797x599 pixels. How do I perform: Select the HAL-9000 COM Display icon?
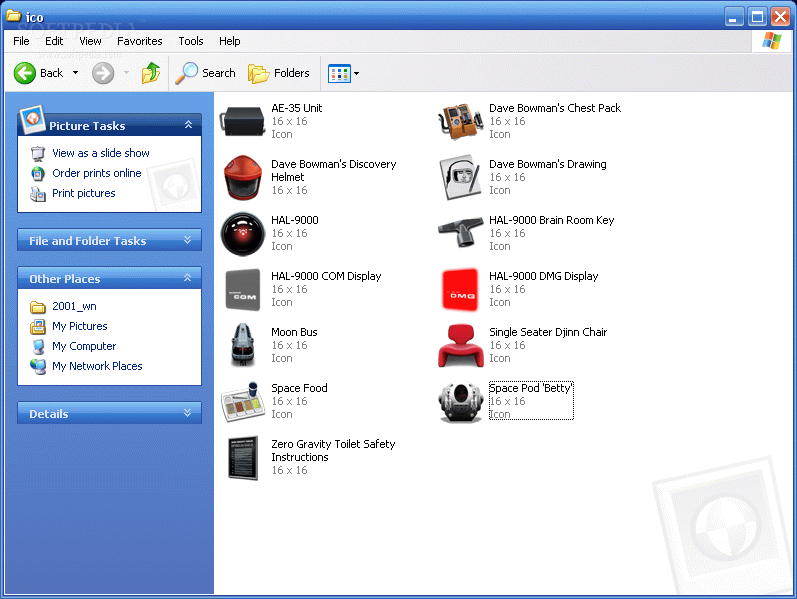click(x=242, y=290)
